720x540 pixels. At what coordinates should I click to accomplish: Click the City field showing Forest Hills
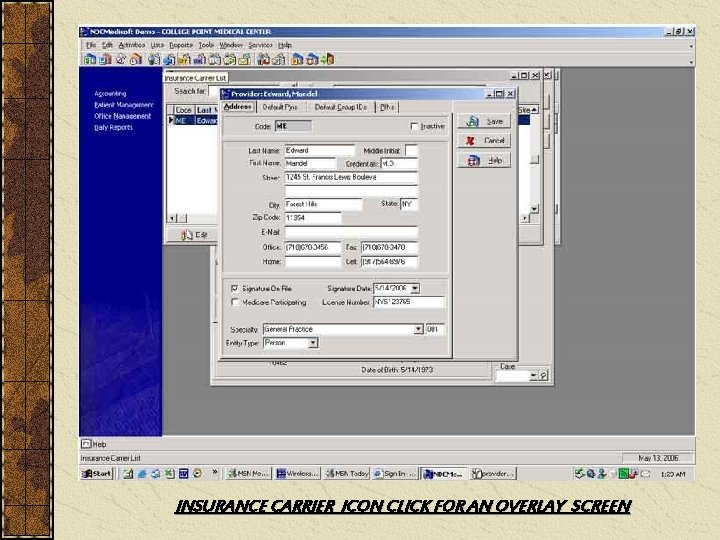(x=323, y=204)
